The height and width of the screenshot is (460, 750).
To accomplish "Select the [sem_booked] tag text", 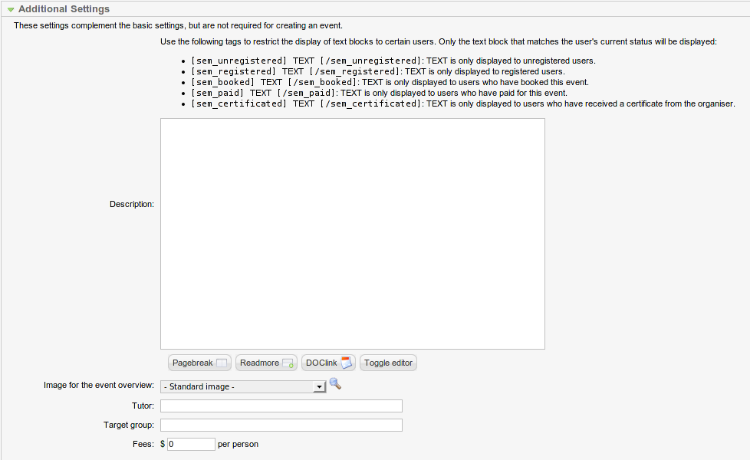I will point(222,82).
